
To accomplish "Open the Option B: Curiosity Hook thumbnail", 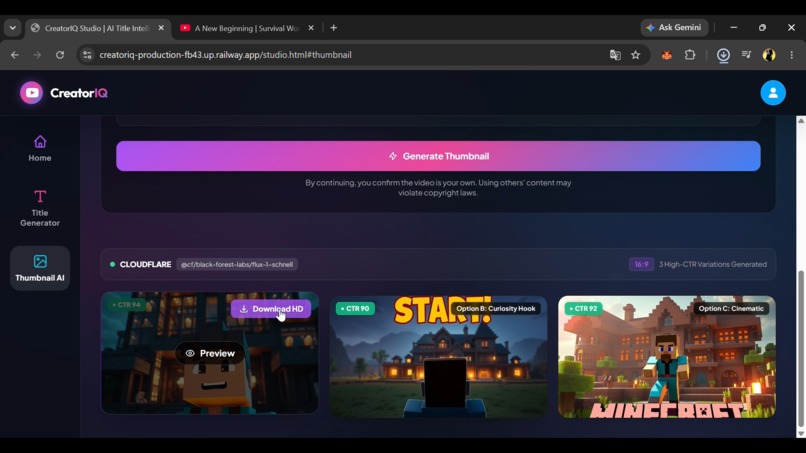I will tap(438, 357).
